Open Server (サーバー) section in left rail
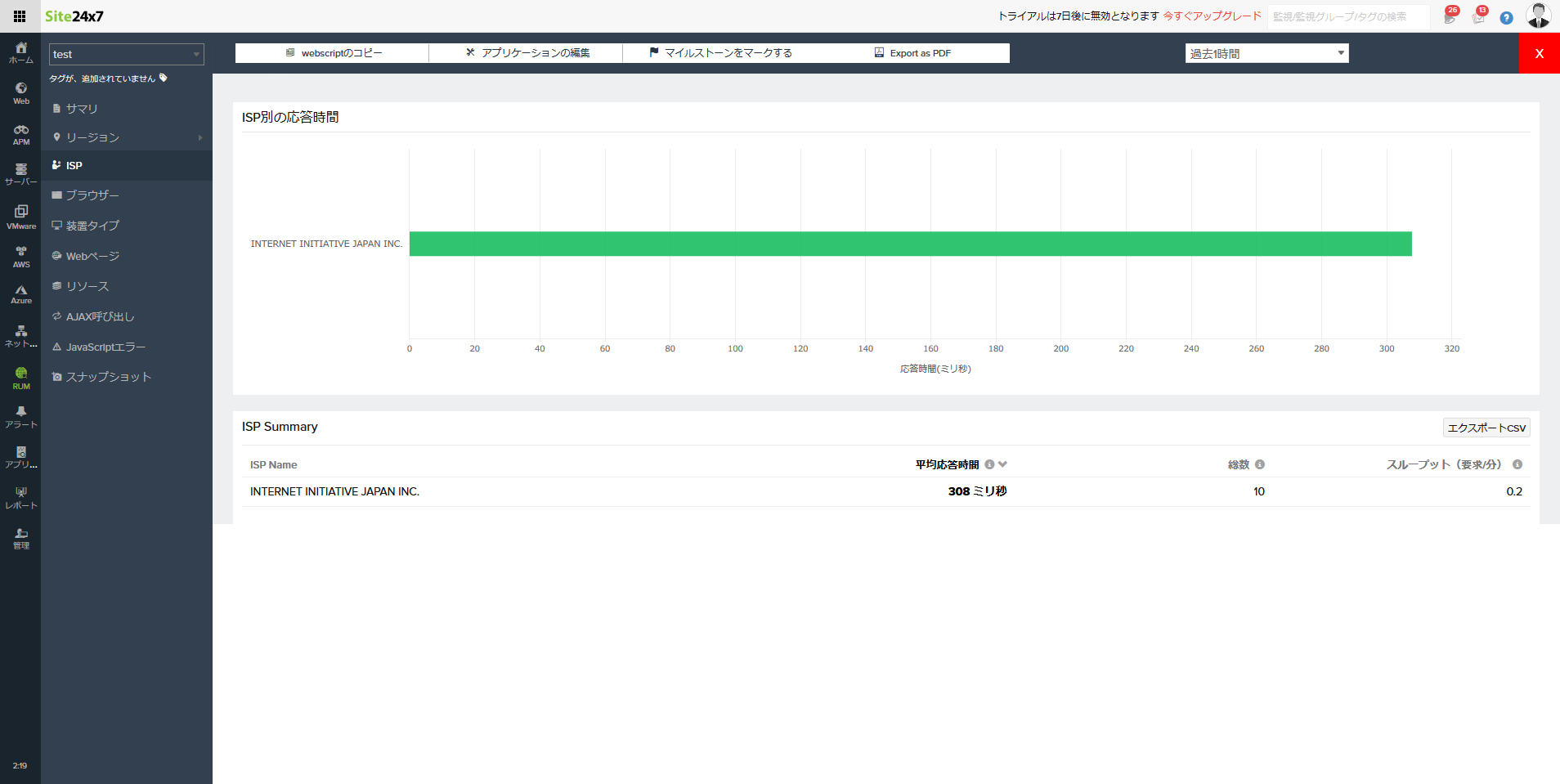Viewport: 1560px width, 784px height. tap(20, 174)
